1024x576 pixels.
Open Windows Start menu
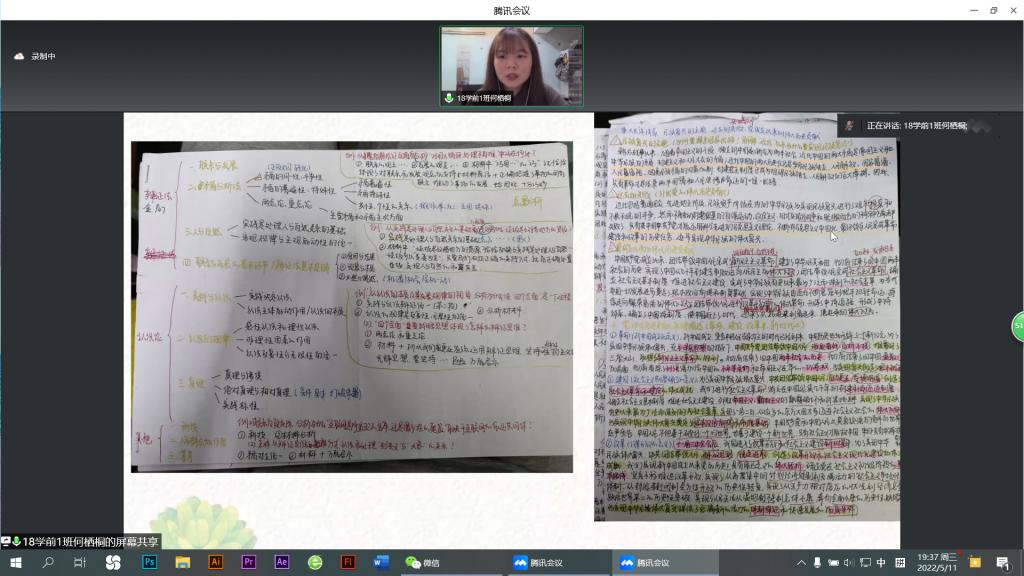click(x=16, y=562)
